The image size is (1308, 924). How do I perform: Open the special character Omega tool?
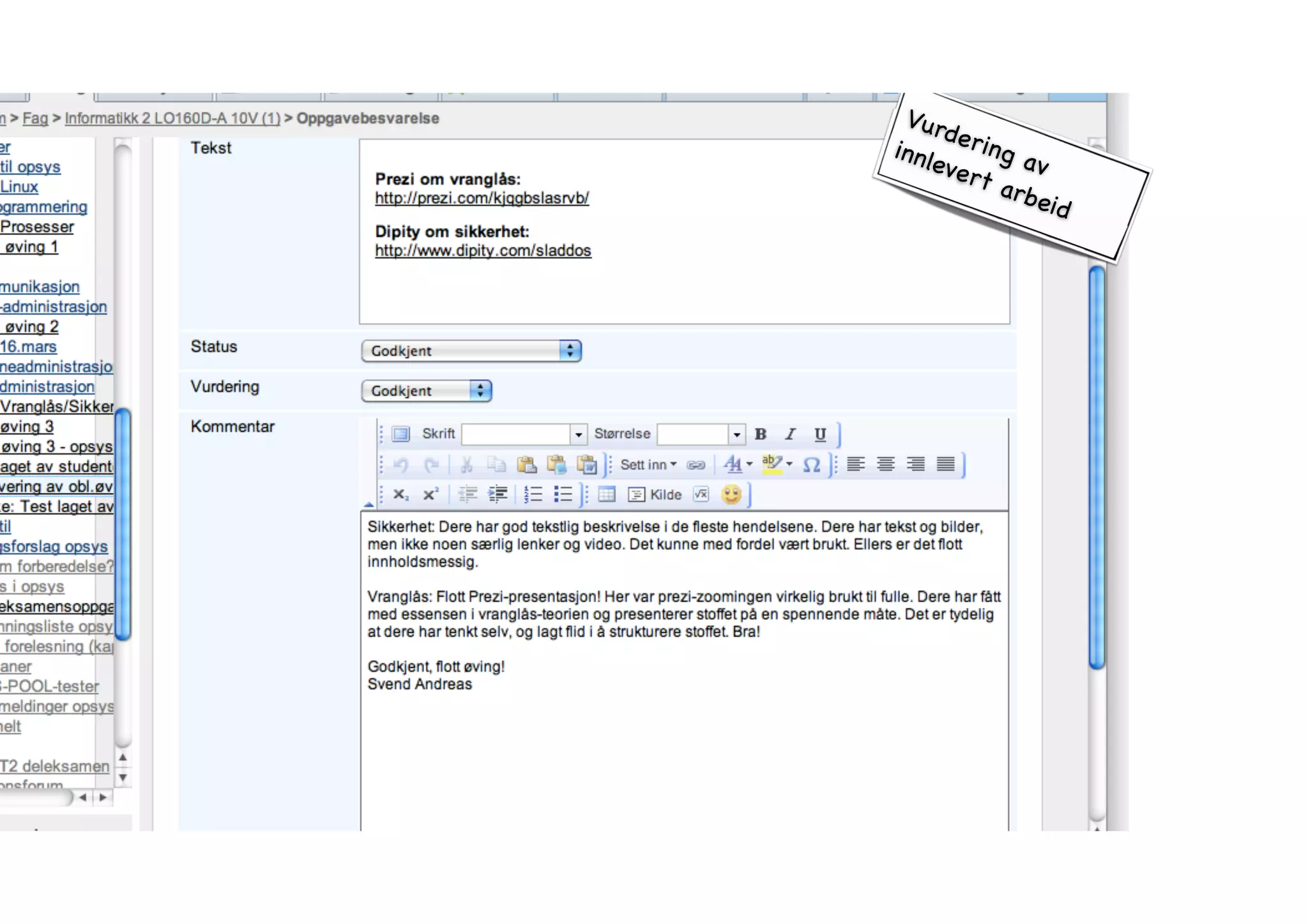(811, 464)
